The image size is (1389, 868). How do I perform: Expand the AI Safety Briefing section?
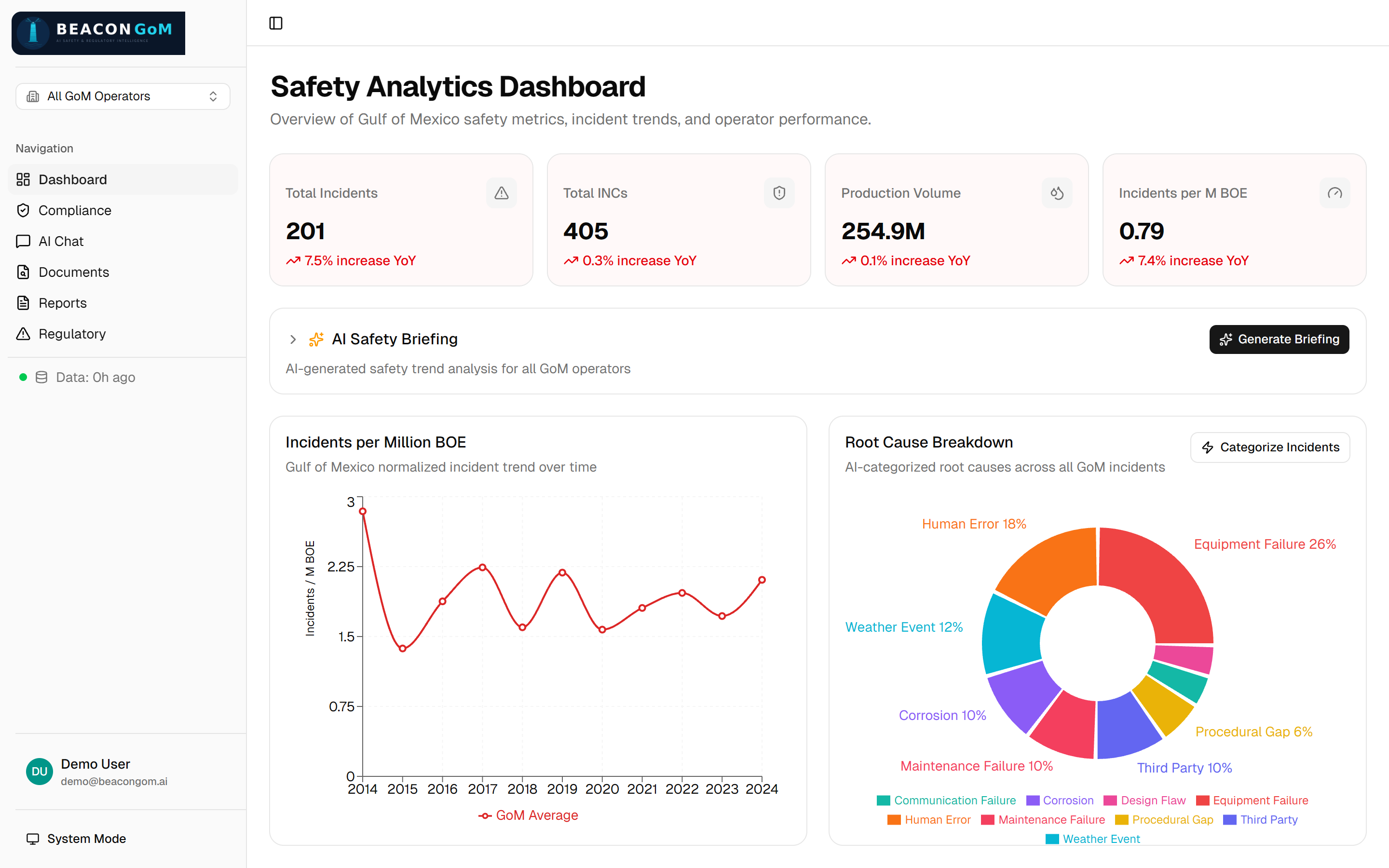(x=293, y=339)
